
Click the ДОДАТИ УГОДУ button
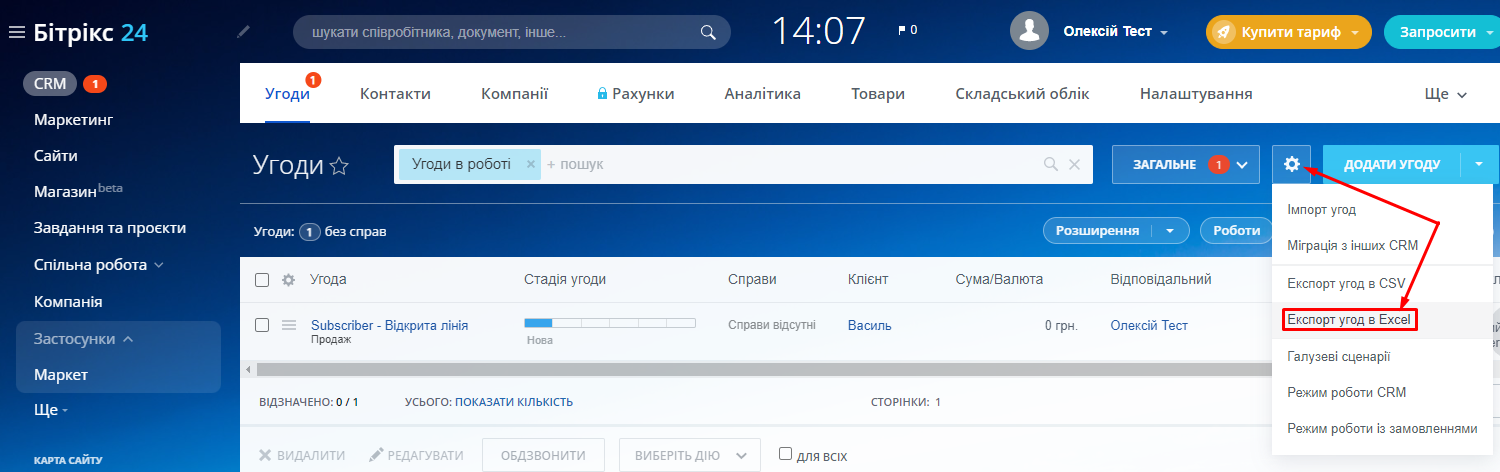(1391, 164)
